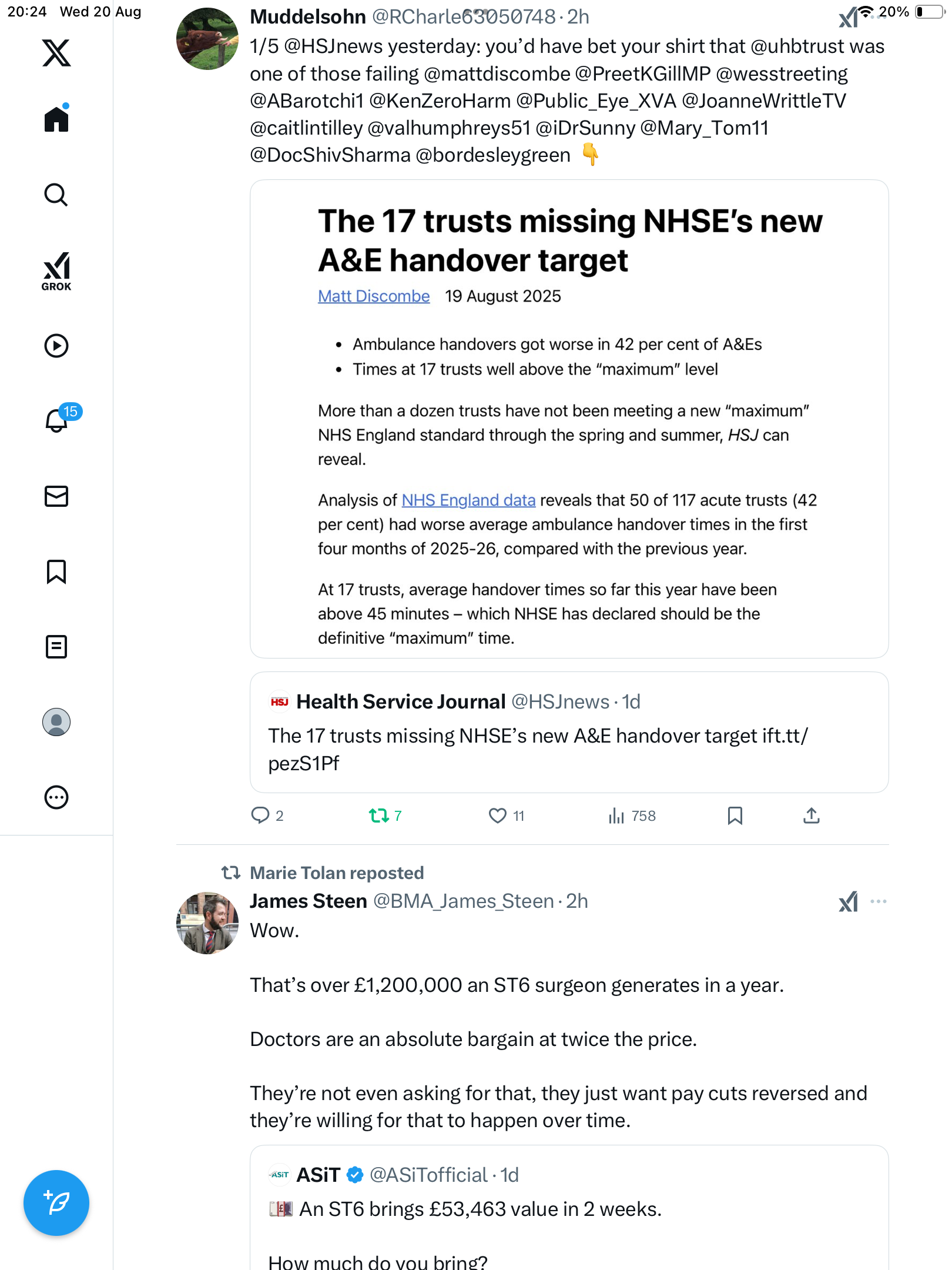This screenshot has width=952, height=1270.
Task: Expand the More options circle menu
Action: (56, 797)
